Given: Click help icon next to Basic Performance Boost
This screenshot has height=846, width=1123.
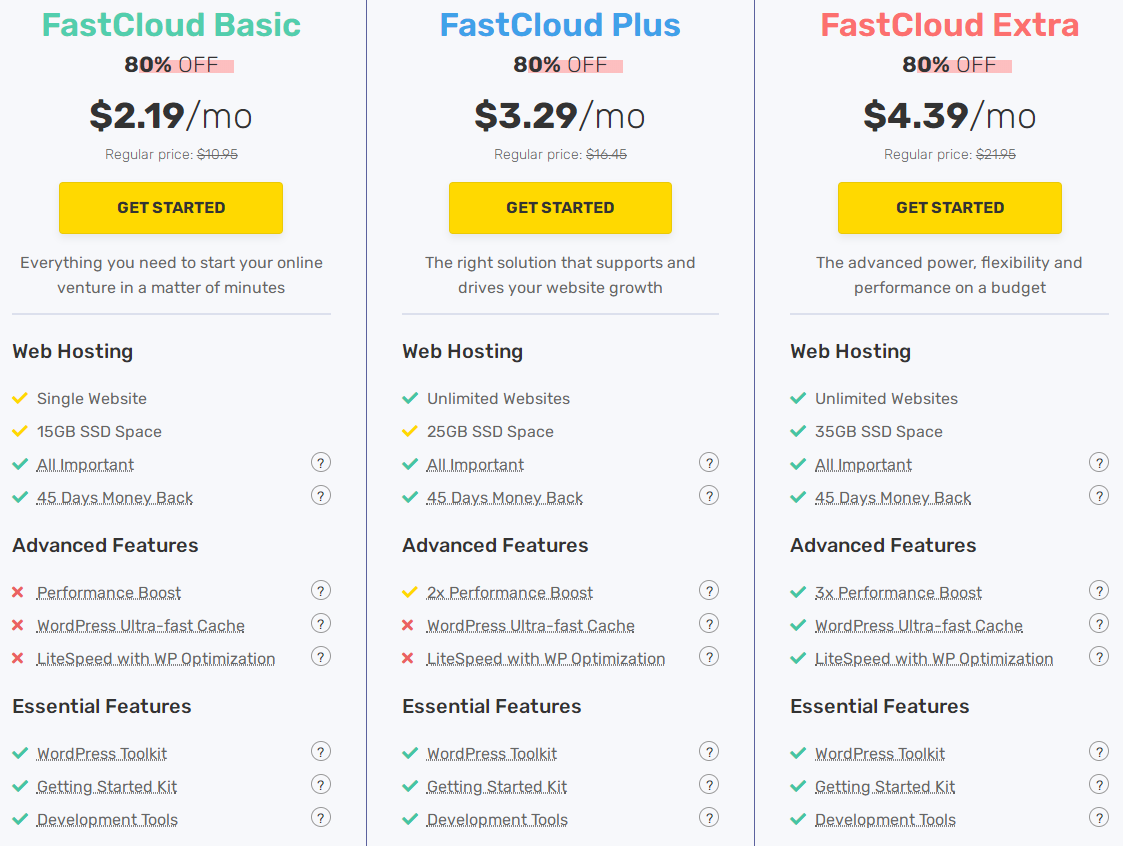Looking at the screenshot, I should [x=320, y=591].
